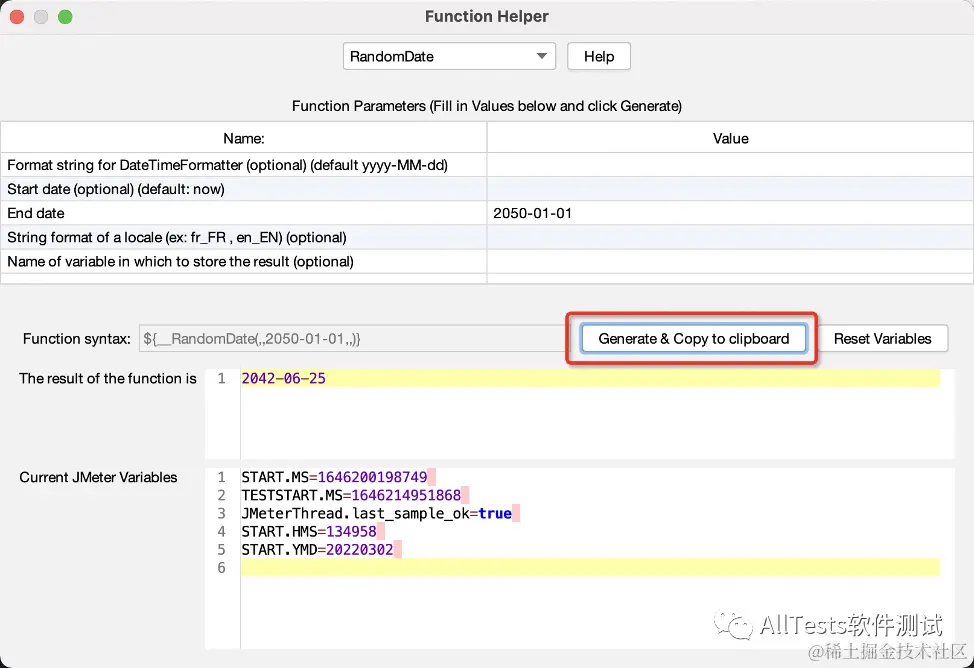Click empty line 6 in JMeter Variables

tap(590, 567)
